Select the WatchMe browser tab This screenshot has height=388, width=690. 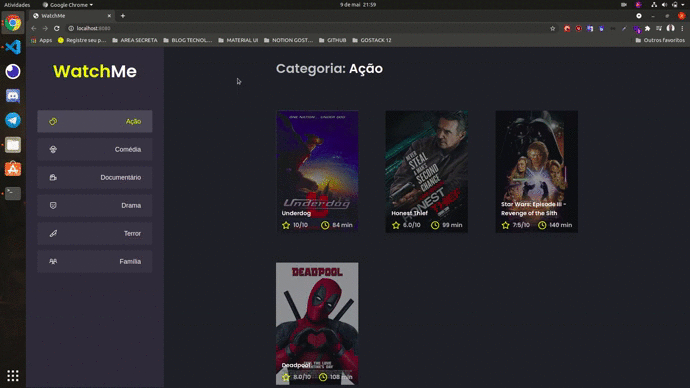(73, 16)
